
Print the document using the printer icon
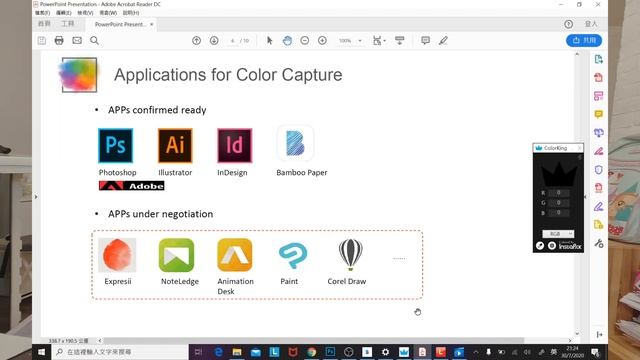59,40
